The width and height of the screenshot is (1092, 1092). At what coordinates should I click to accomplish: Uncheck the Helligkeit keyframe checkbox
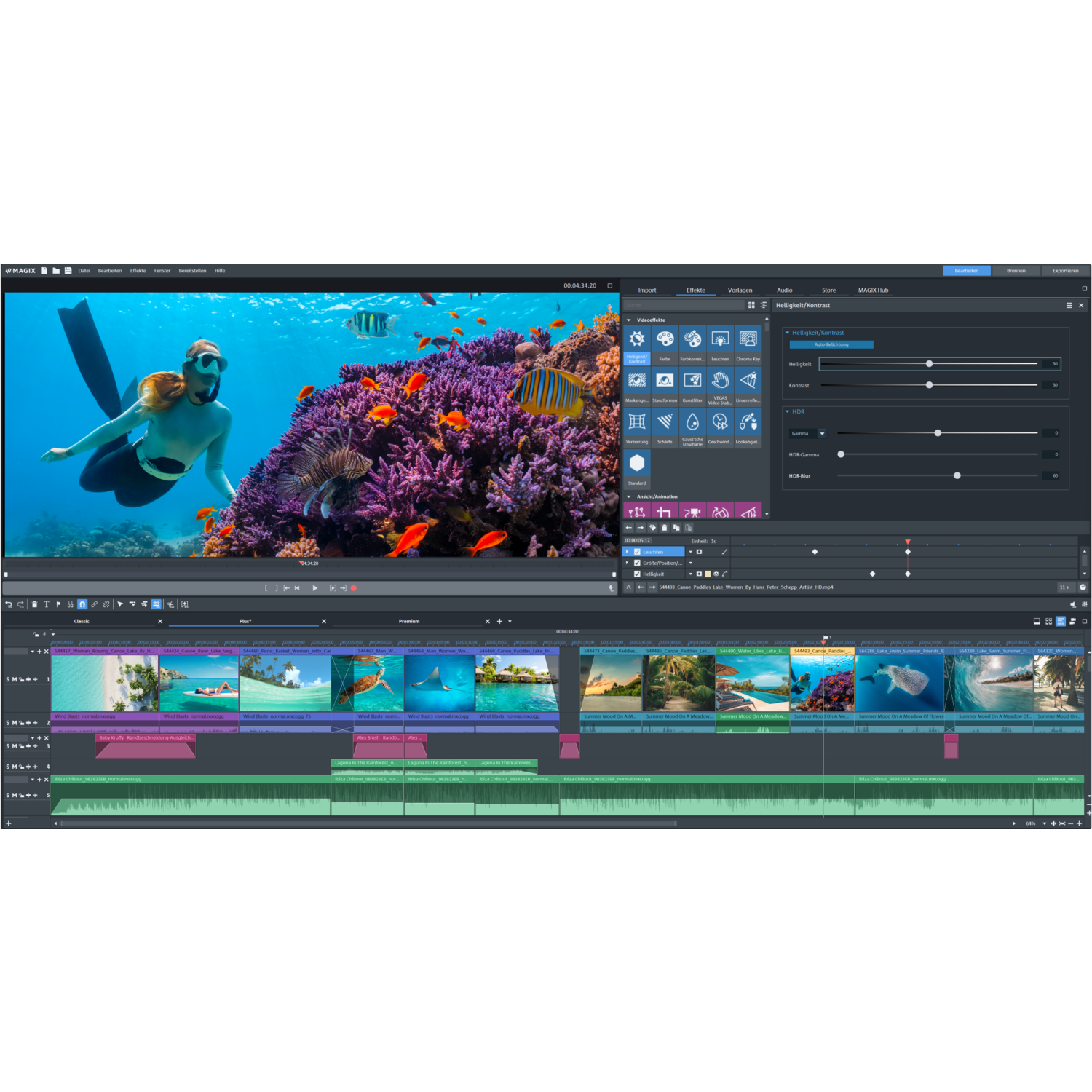(x=638, y=574)
